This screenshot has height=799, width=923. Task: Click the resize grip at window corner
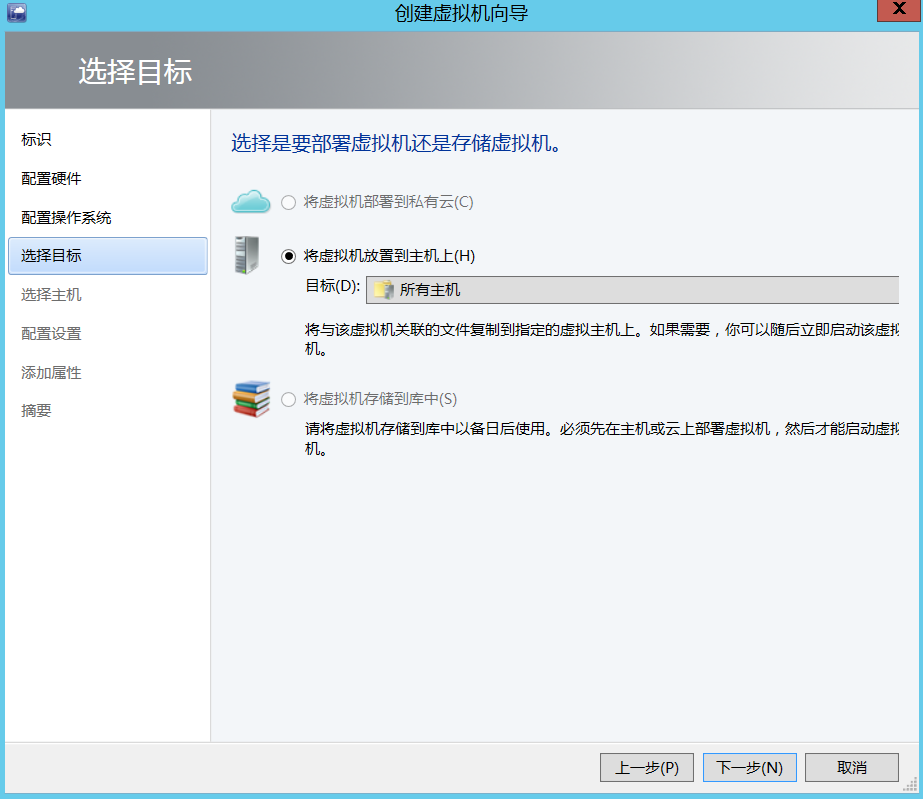[911, 785]
